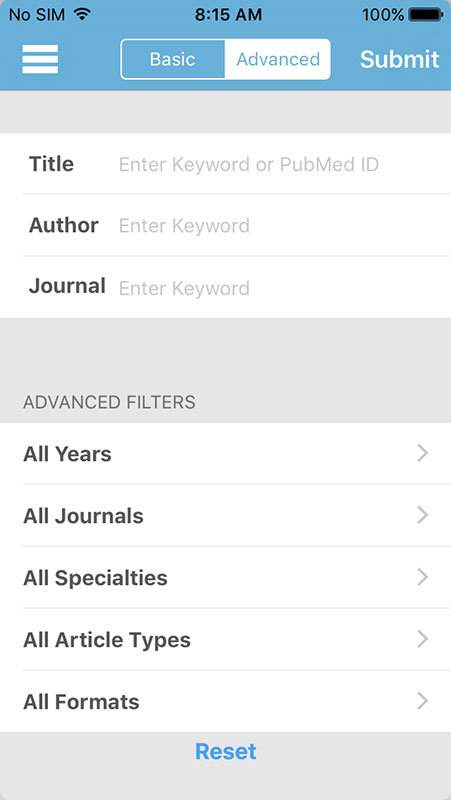This screenshot has width=451, height=800.
Task: Tap the Wi-Fi status icon
Action: [82, 14]
